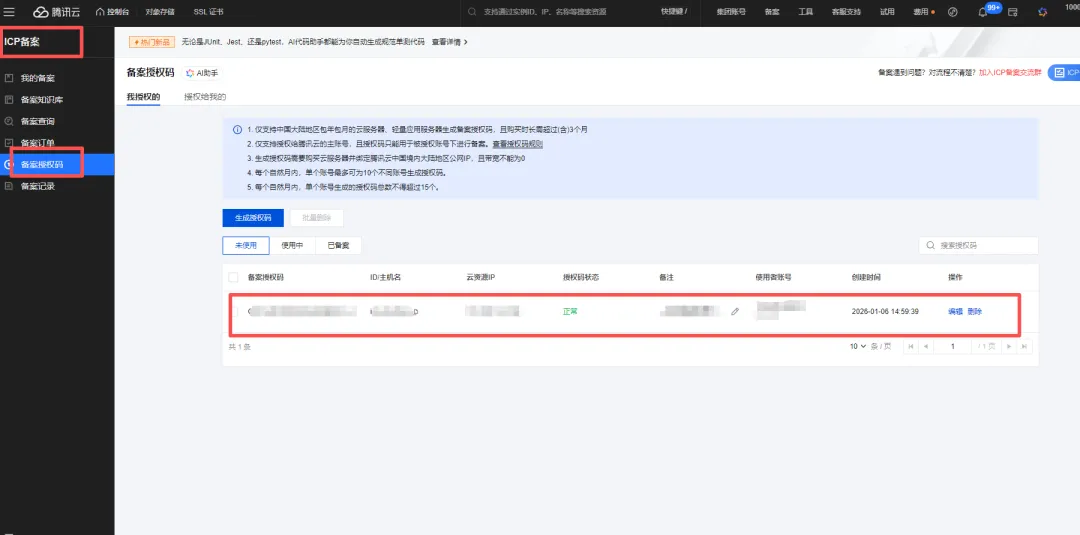Switch to the 授权给我的 tab
Image resolution: width=1080 pixels, height=535 pixels.
(x=205, y=97)
